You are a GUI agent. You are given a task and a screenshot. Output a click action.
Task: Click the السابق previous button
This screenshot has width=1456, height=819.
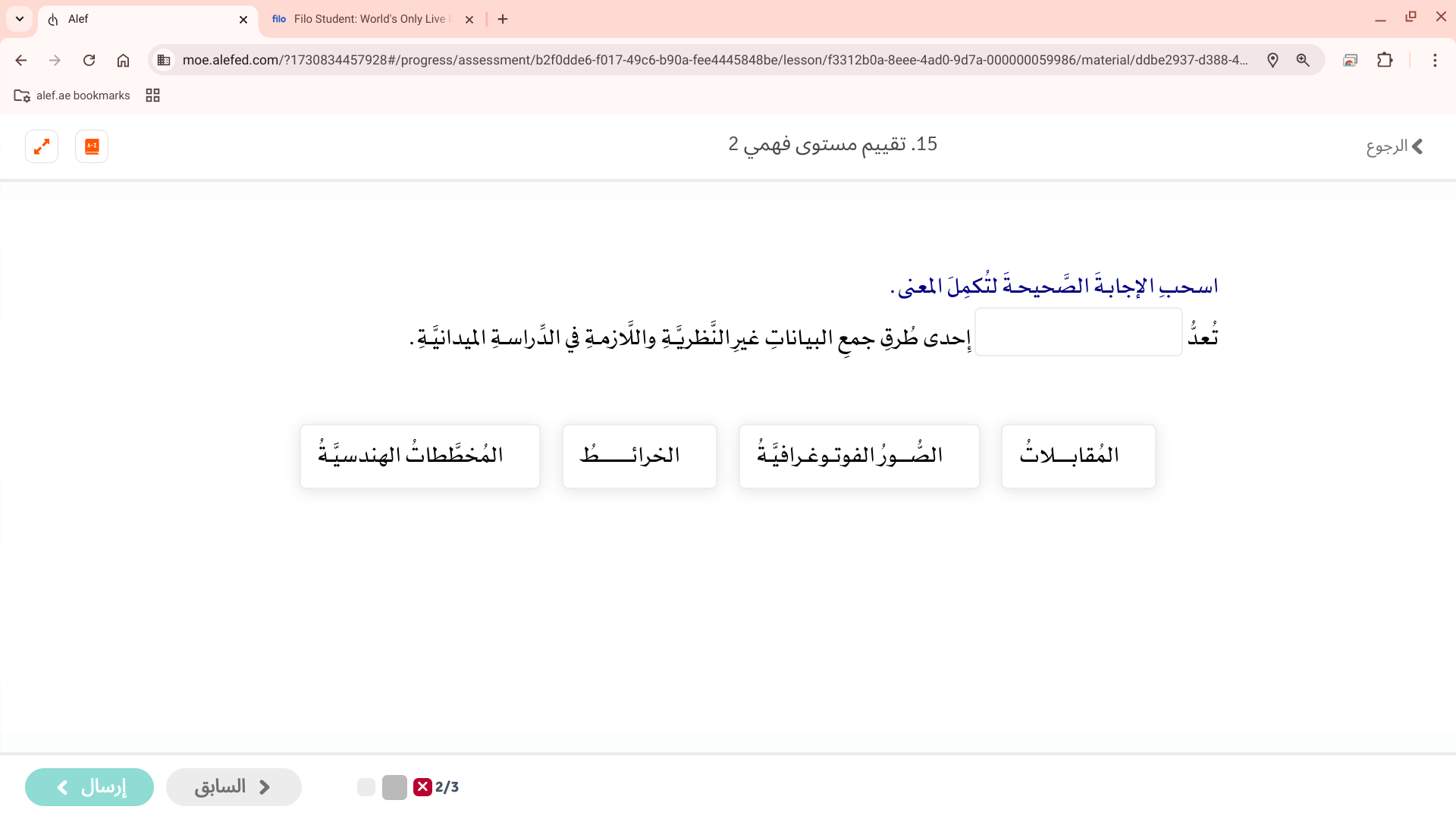(234, 787)
